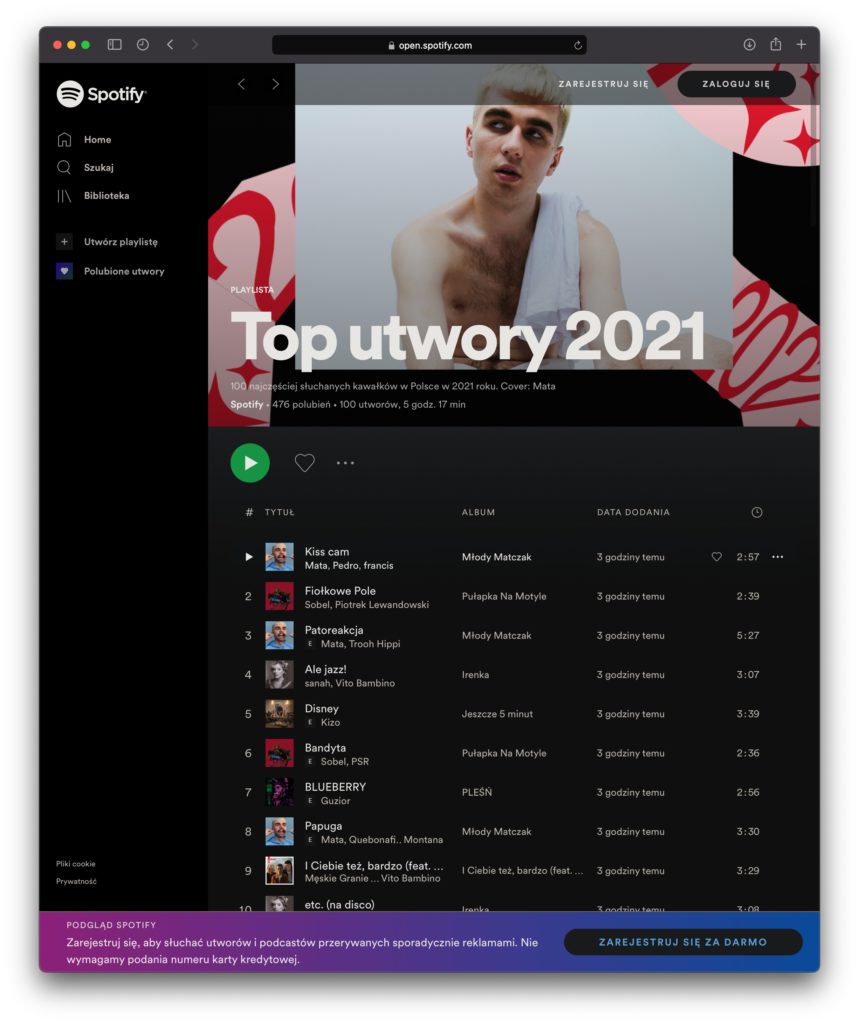Viewport: 859px width, 1024px height.
Task: Play the Top utwory 2021 playlist
Action: click(250, 463)
